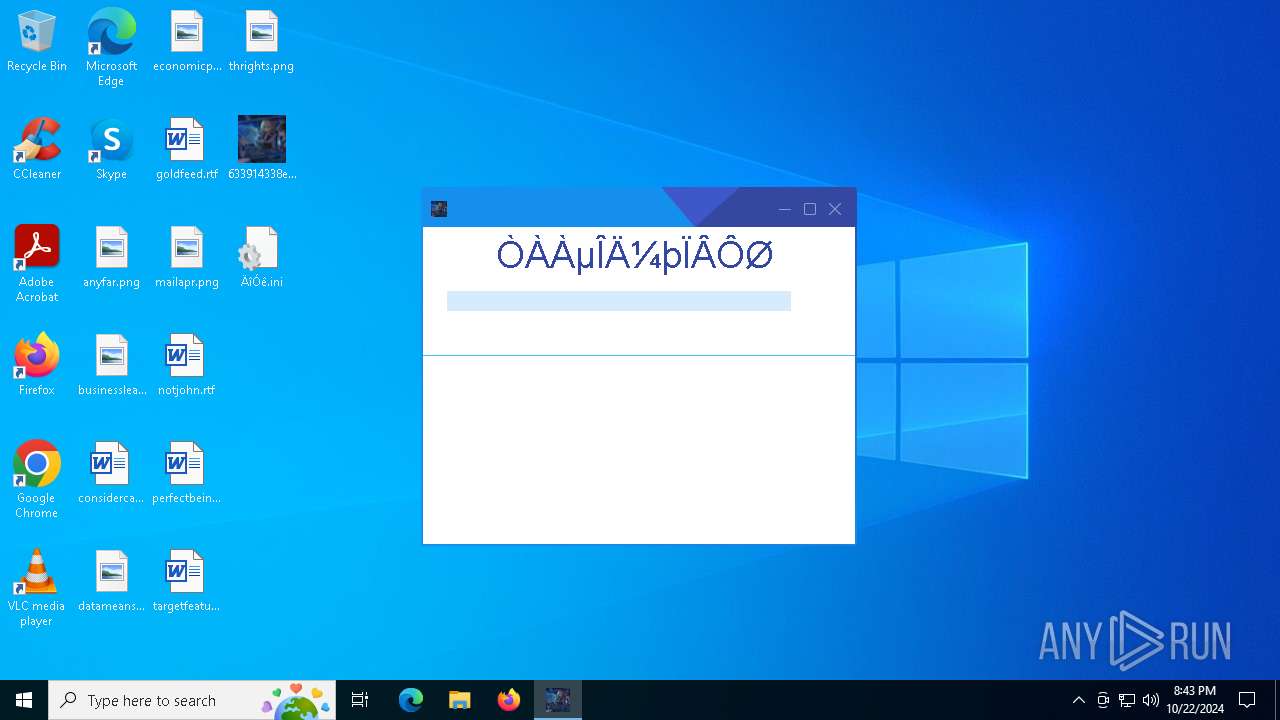
Task: Click the garbled heading text in the window
Action: [635, 255]
